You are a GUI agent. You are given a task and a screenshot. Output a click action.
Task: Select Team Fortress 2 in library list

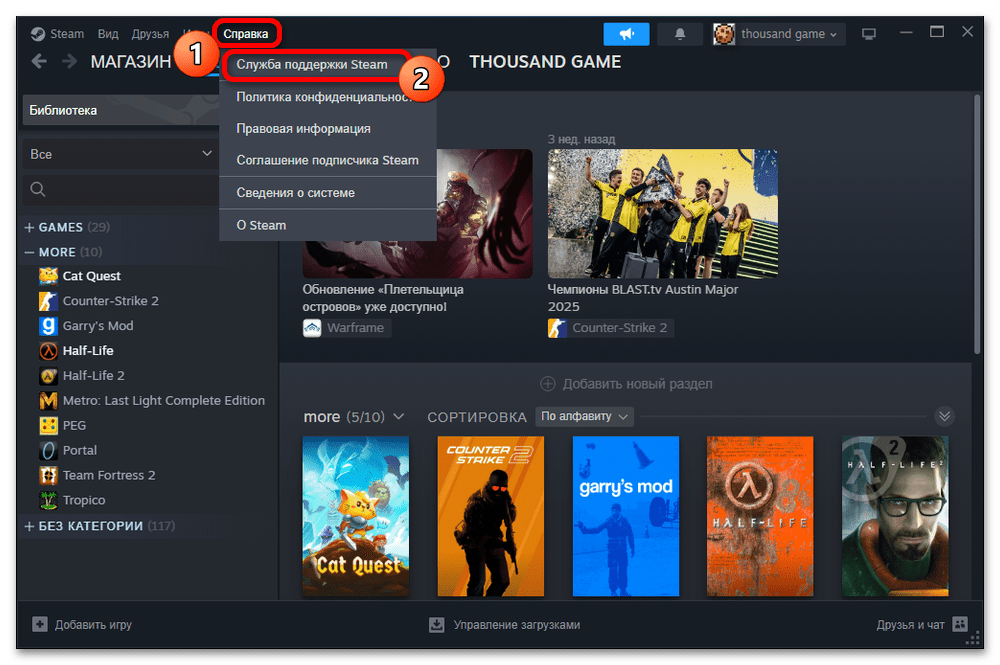(109, 475)
